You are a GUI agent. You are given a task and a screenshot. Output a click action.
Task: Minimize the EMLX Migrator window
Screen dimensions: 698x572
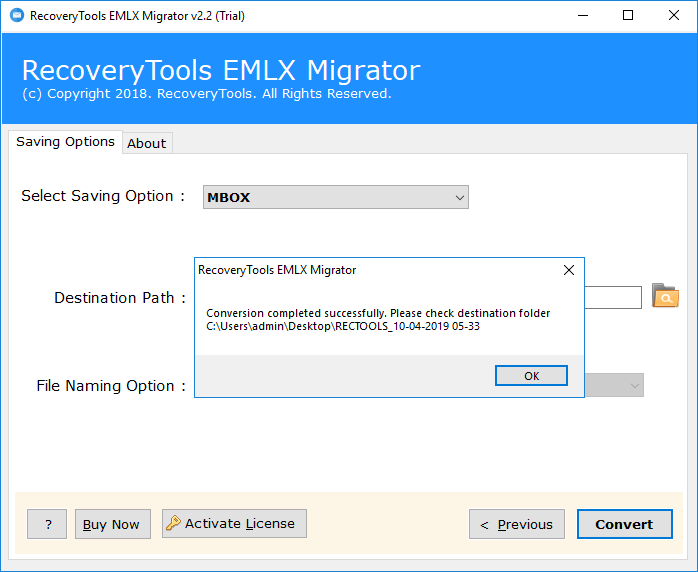click(x=583, y=16)
